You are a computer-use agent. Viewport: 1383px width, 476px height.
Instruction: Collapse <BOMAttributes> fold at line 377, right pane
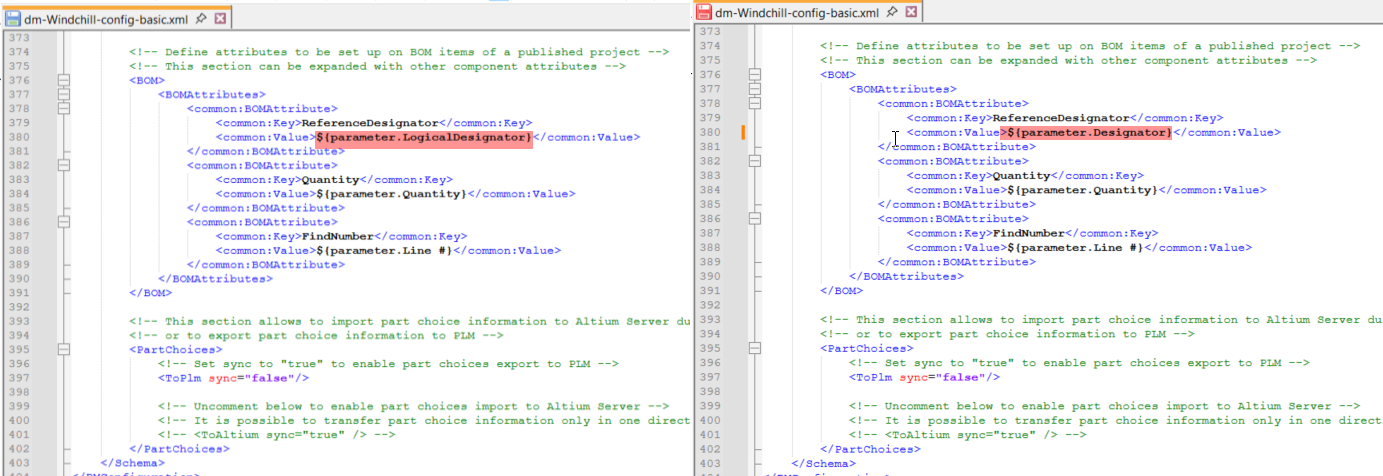pos(755,89)
